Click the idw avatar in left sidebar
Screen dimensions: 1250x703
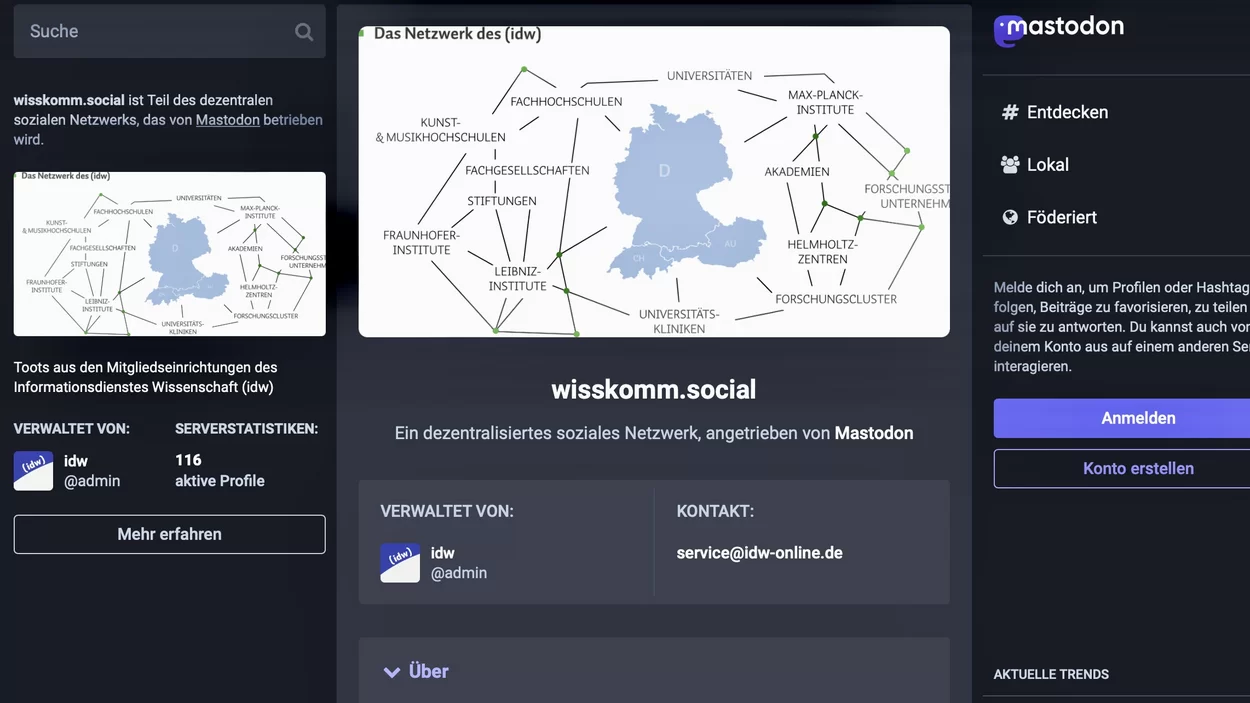coord(33,471)
